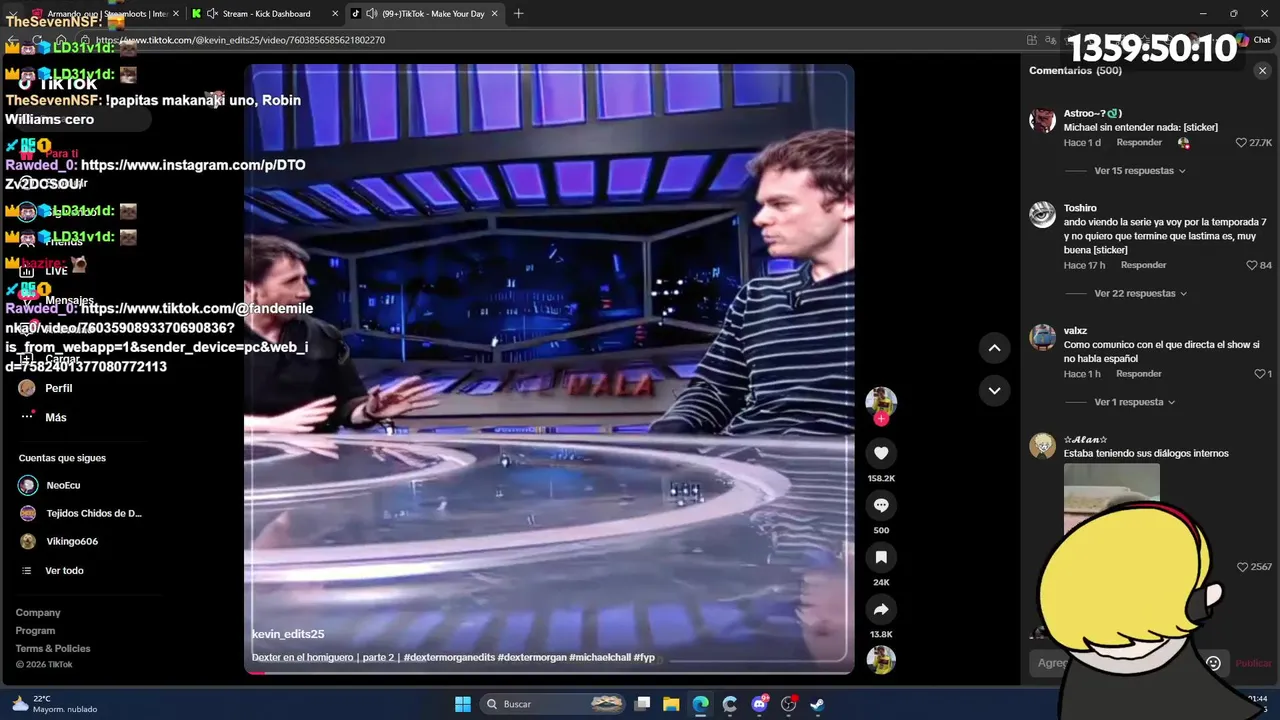
Task: Expand Ver 22 respuestas under Toshiro's comment
Action: pos(1141,293)
